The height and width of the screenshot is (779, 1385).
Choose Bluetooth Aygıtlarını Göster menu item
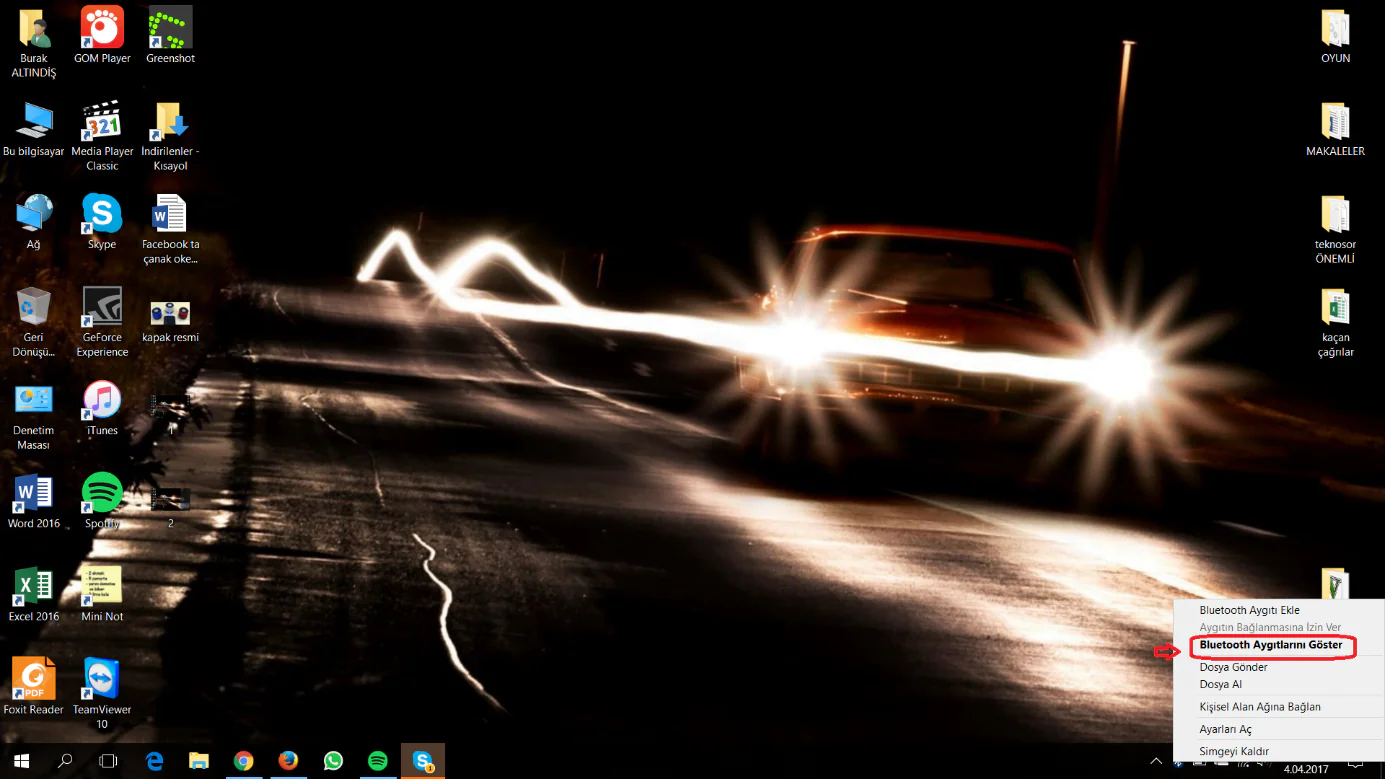coord(1270,646)
